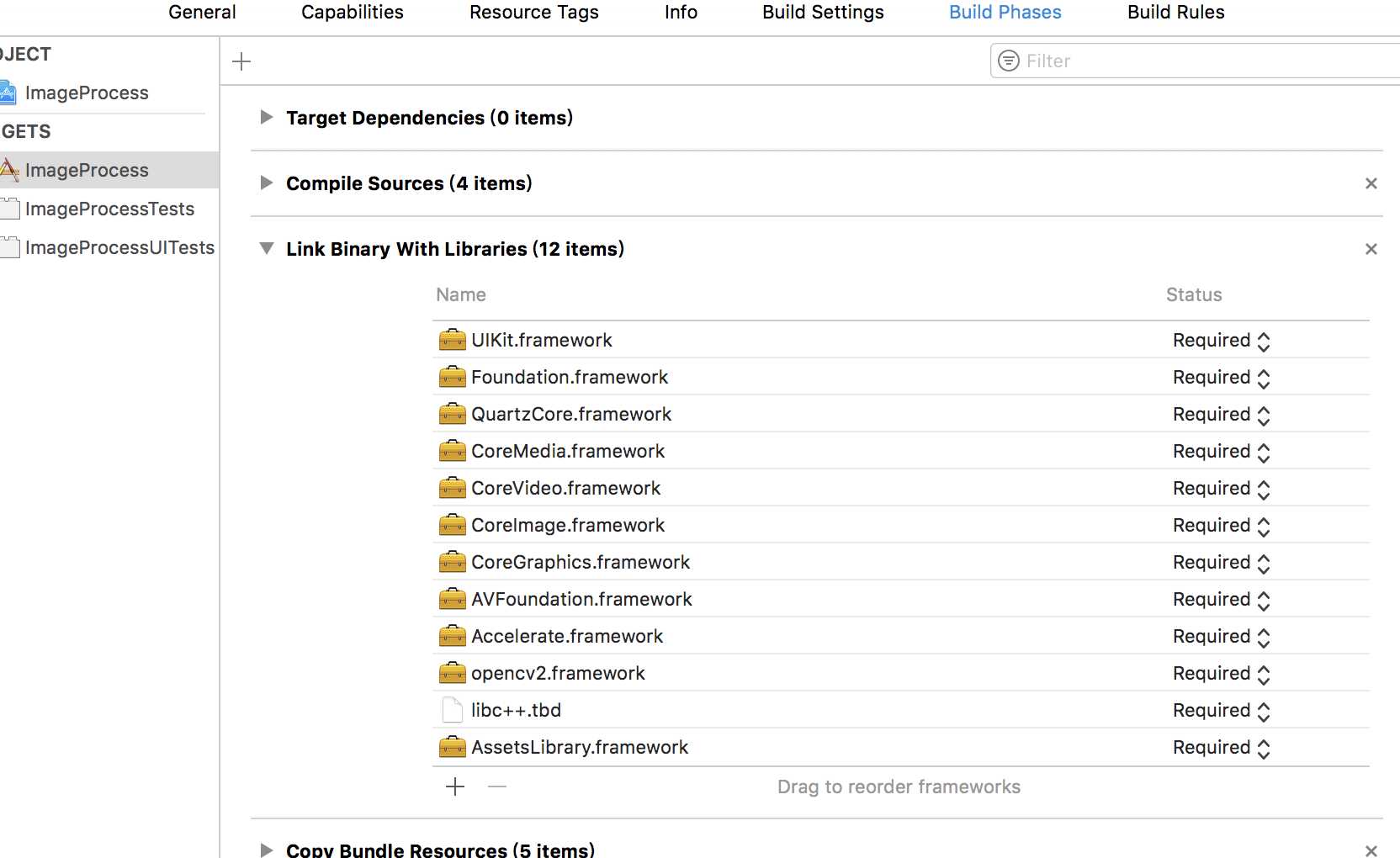
Task: Click the add library plus button
Action: (x=455, y=786)
